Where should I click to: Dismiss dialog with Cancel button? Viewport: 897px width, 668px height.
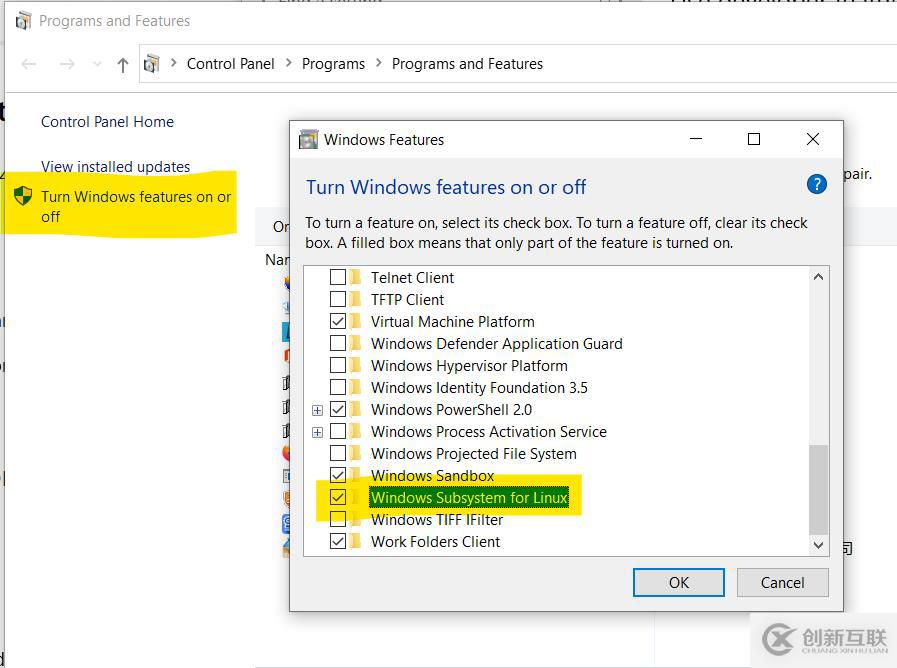pyautogui.click(x=782, y=582)
